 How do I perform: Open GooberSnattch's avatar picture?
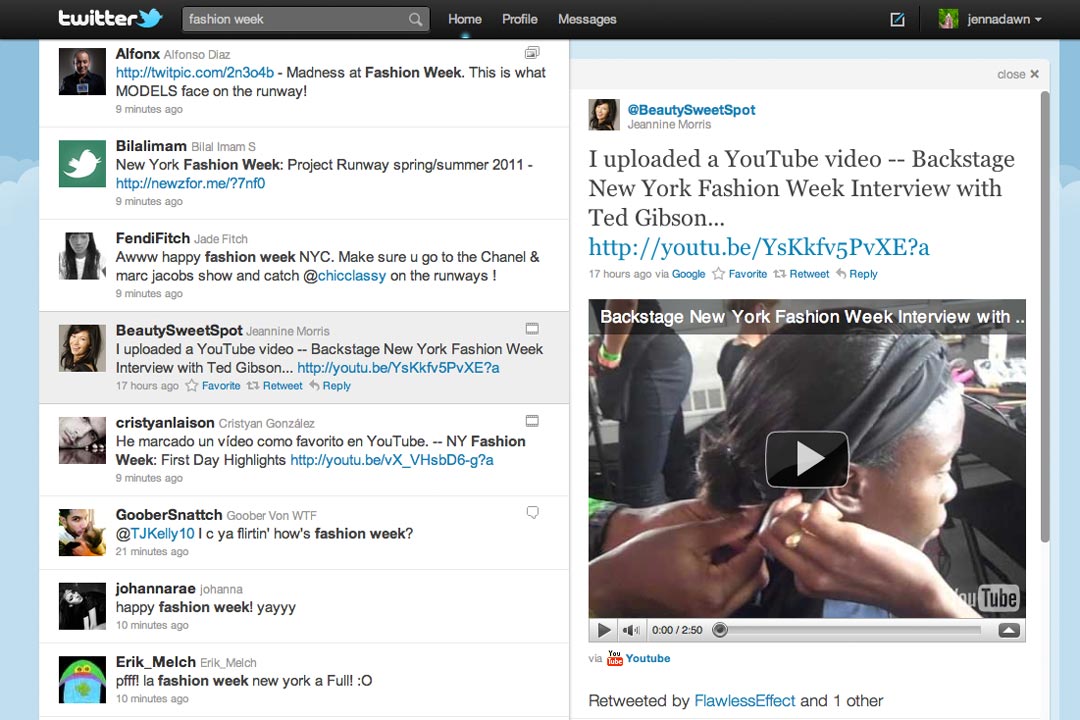click(x=82, y=533)
